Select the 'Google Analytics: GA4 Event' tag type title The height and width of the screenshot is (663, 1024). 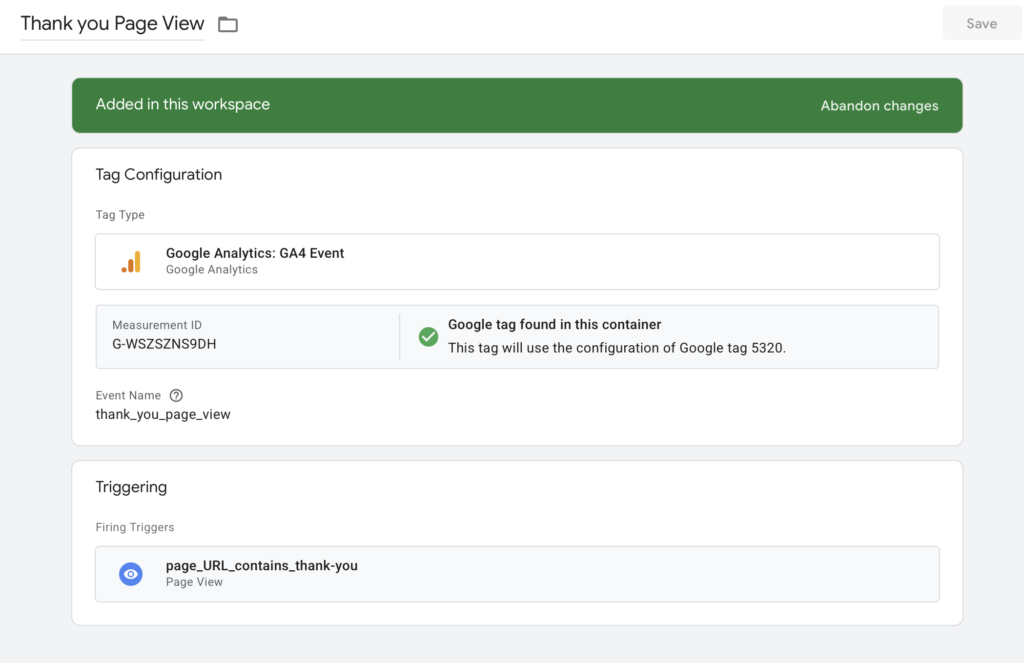point(254,253)
